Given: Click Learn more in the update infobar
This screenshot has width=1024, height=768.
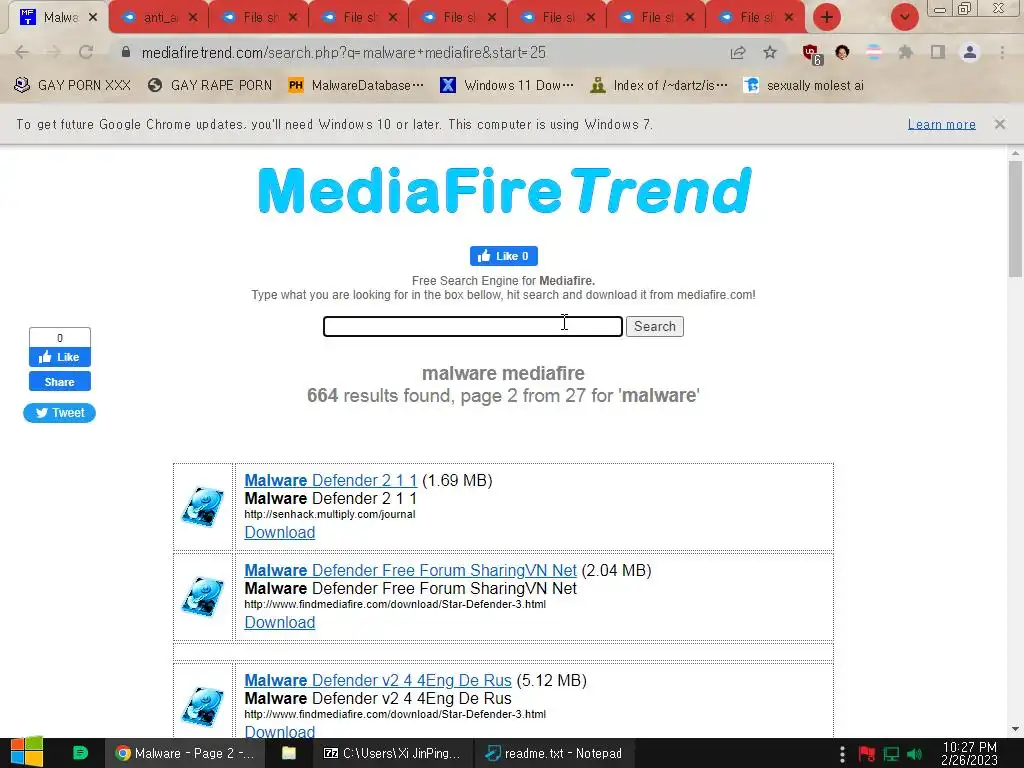Looking at the screenshot, I should pos(941,124).
